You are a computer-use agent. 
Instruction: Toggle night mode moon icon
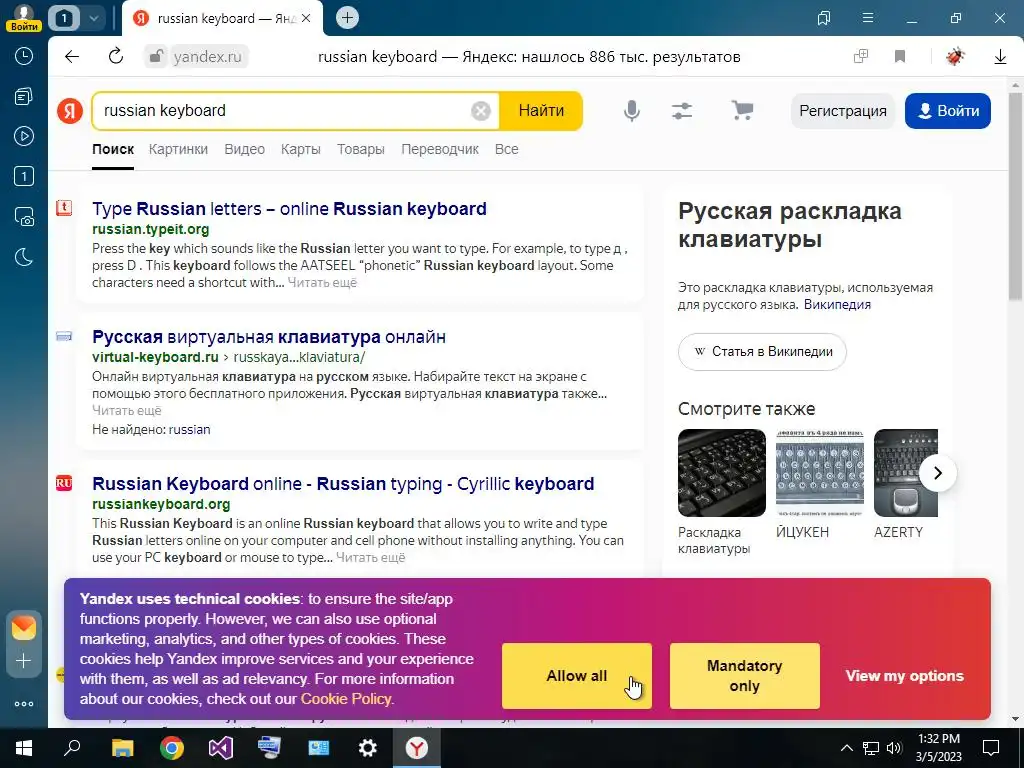[x=24, y=257]
